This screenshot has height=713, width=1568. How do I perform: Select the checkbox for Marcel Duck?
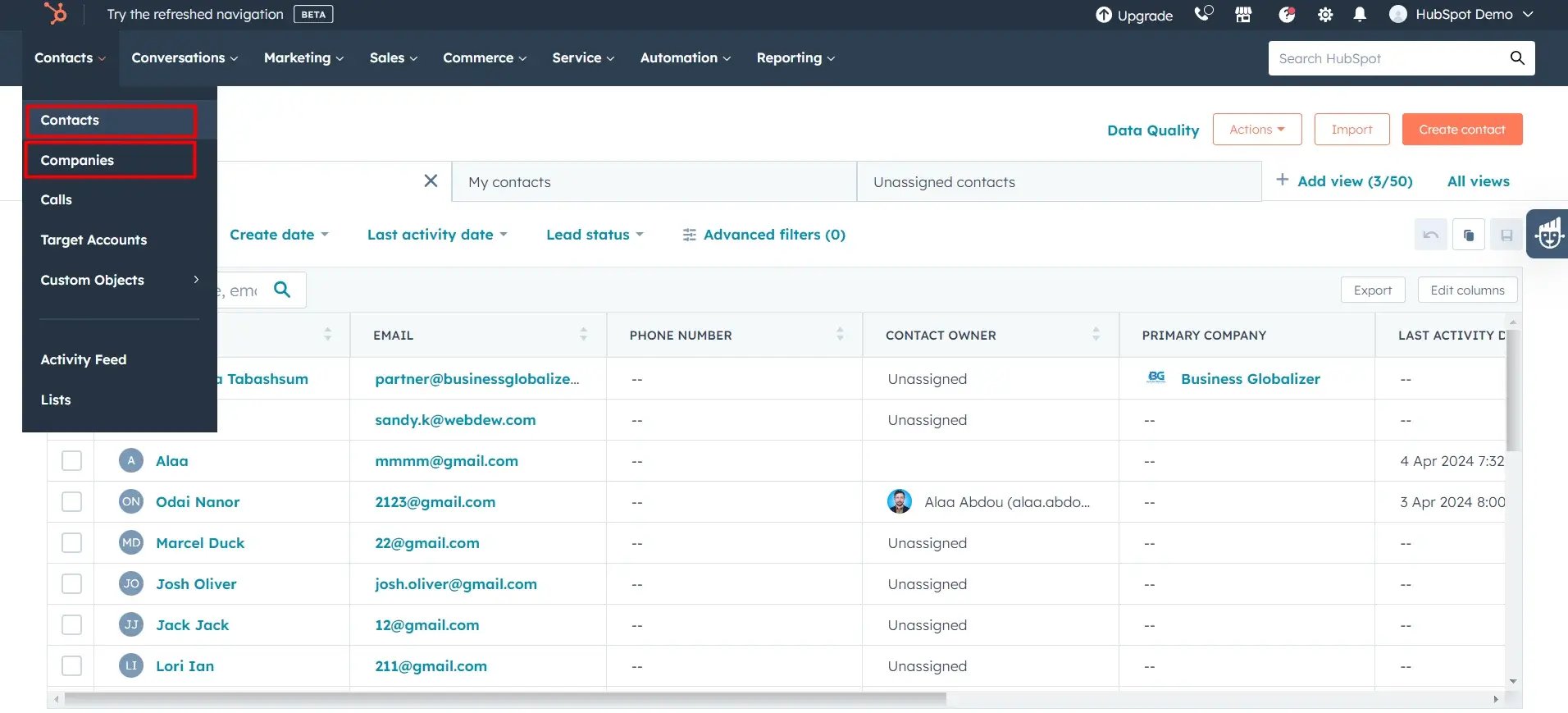click(x=72, y=542)
